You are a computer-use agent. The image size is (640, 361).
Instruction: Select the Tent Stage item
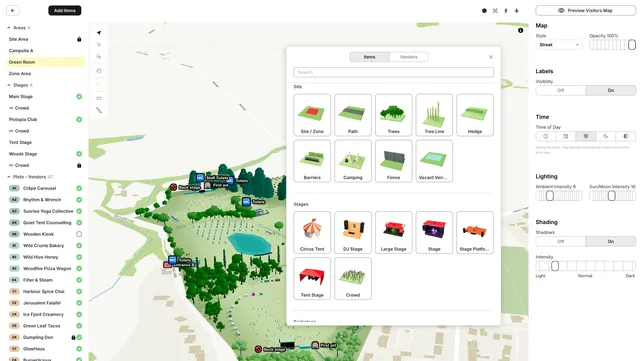[x=312, y=279]
